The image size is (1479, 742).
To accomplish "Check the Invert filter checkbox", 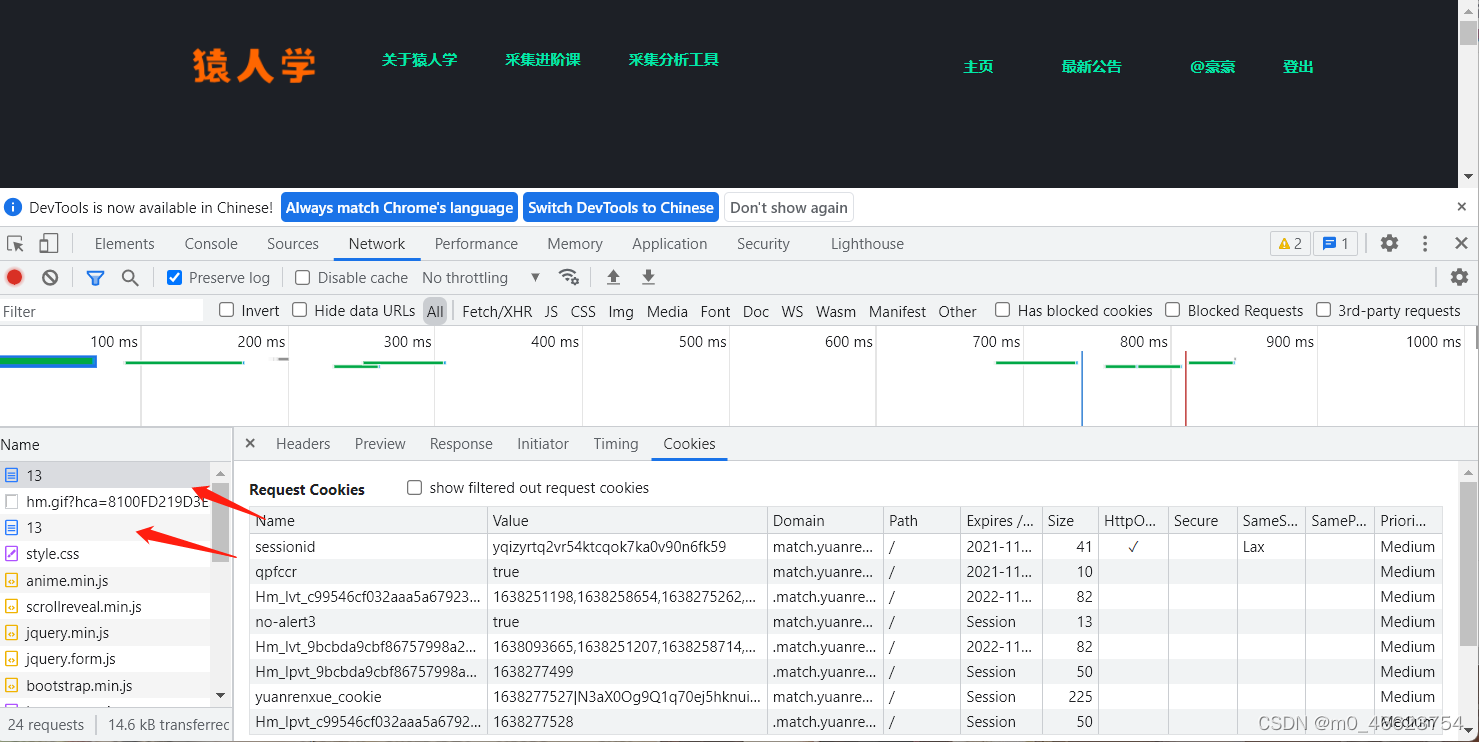I will click(x=226, y=310).
